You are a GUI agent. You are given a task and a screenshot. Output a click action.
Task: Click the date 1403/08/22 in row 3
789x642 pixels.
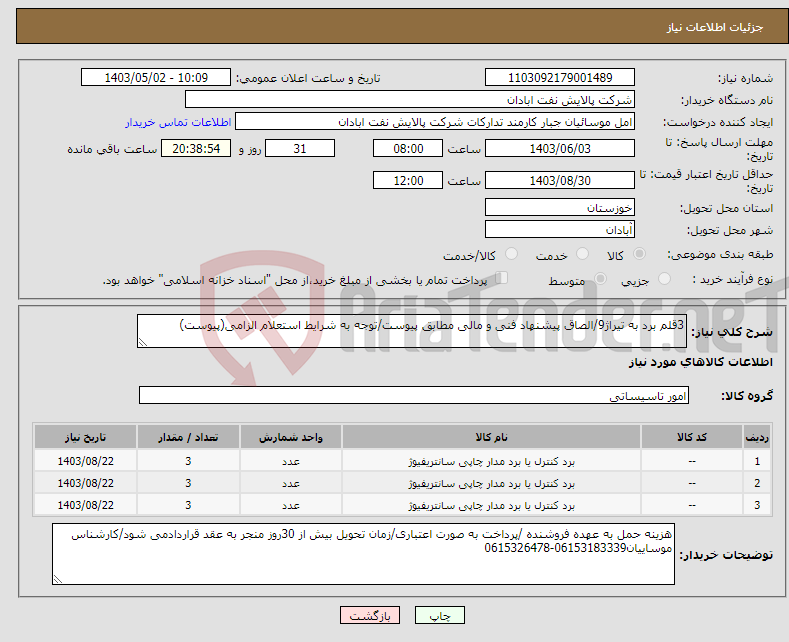point(86,505)
